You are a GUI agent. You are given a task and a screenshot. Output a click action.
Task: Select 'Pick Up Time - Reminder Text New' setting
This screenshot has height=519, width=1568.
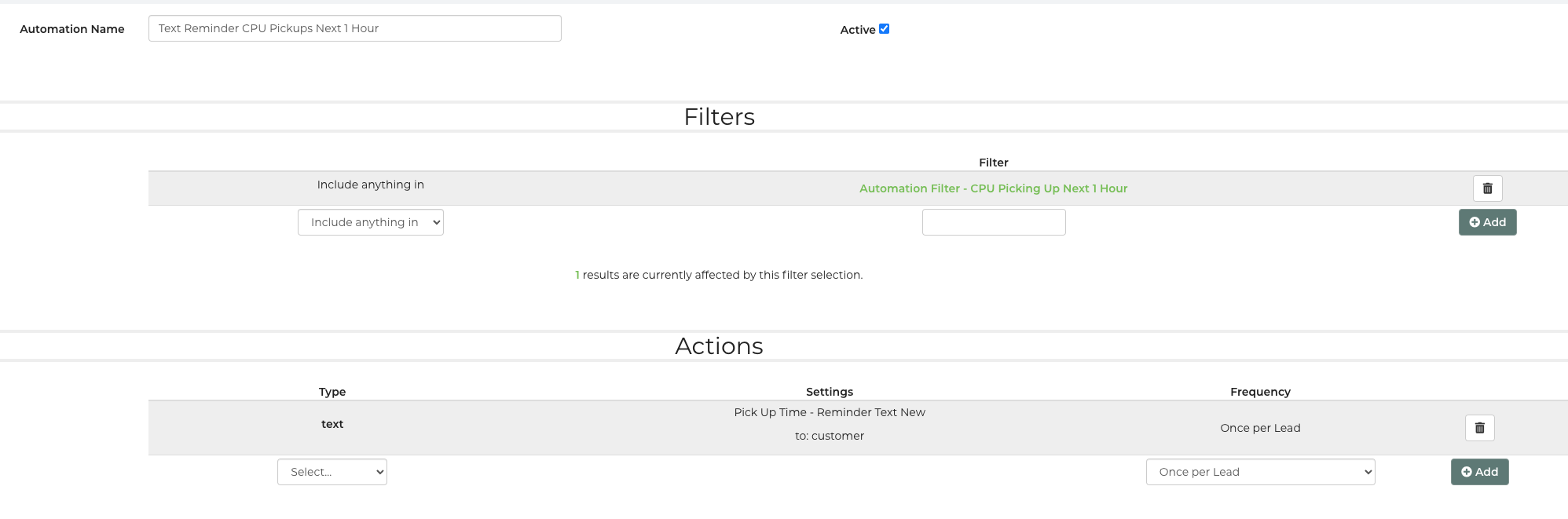coord(829,412)
